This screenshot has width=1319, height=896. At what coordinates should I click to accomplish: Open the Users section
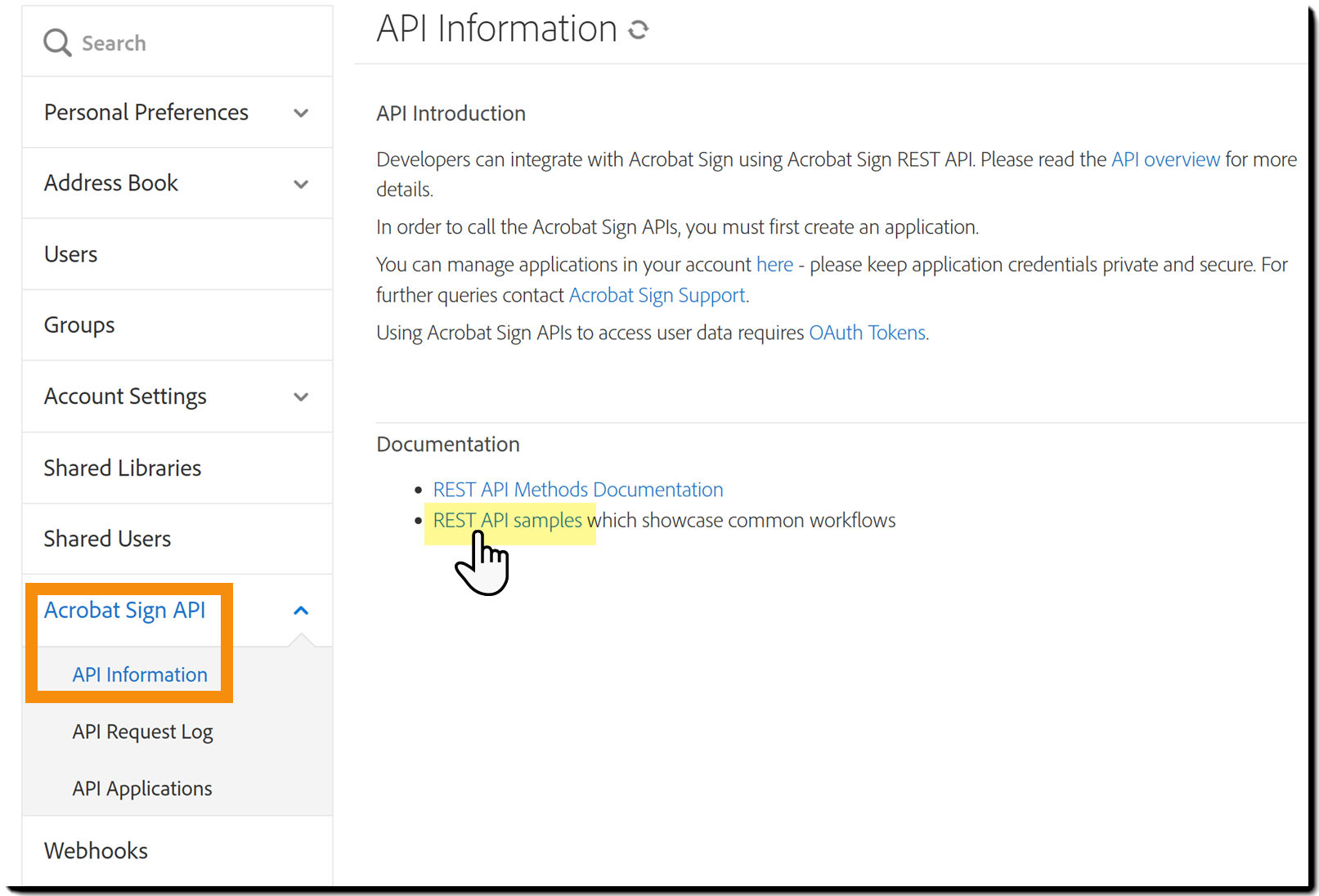(70, 254)
